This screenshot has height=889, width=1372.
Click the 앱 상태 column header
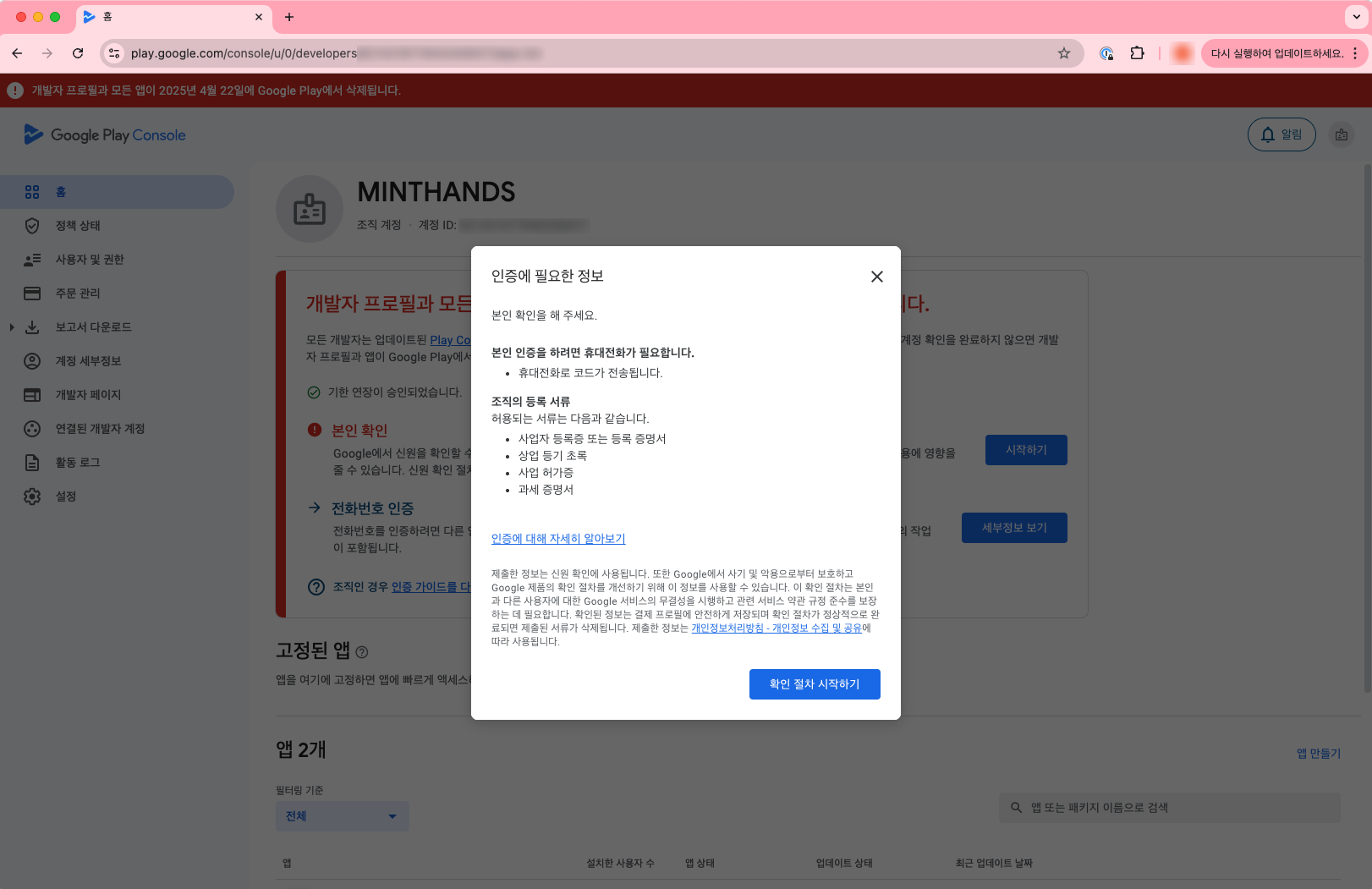(x=700, y=864)
